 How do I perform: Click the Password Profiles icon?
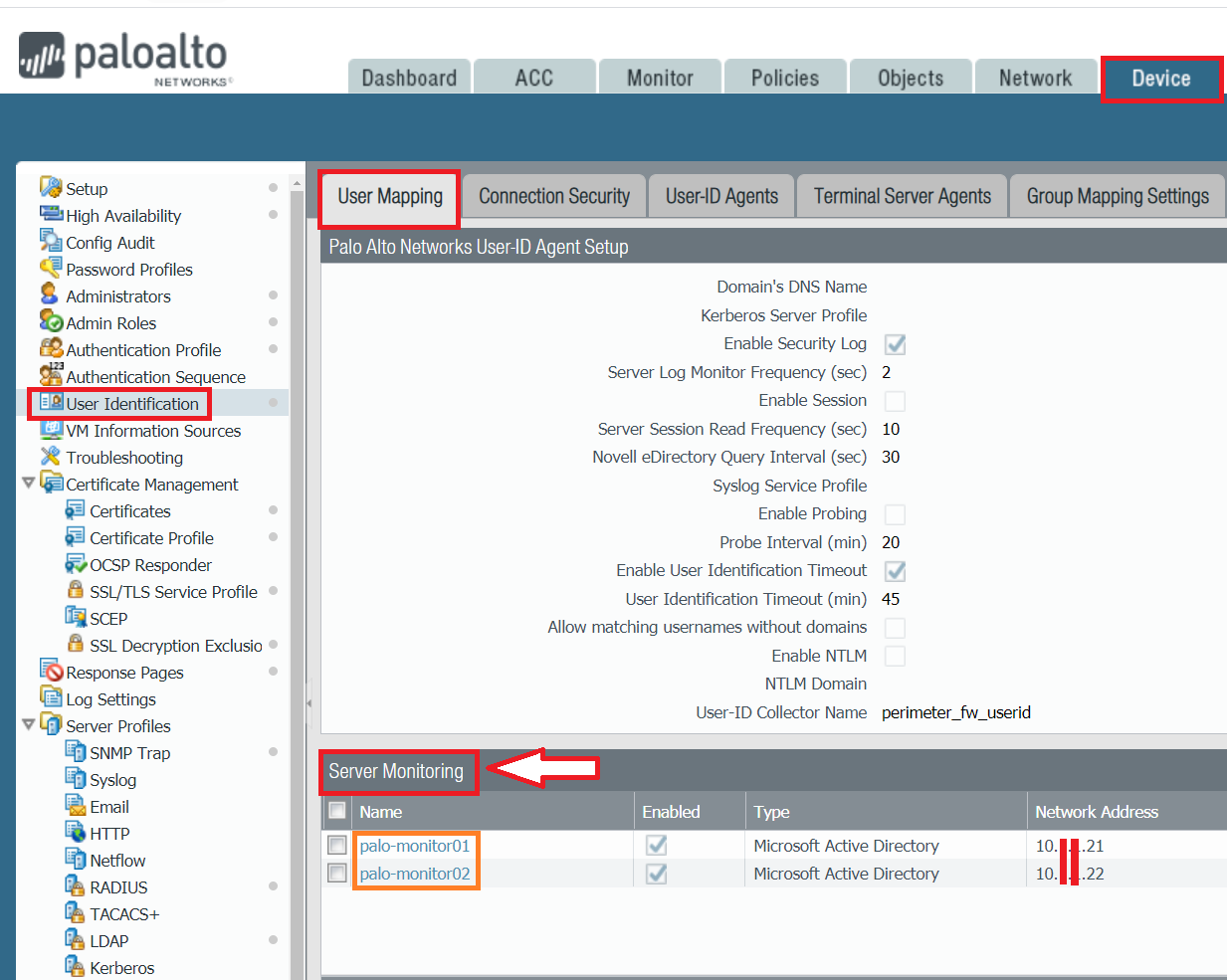point(51,268)
